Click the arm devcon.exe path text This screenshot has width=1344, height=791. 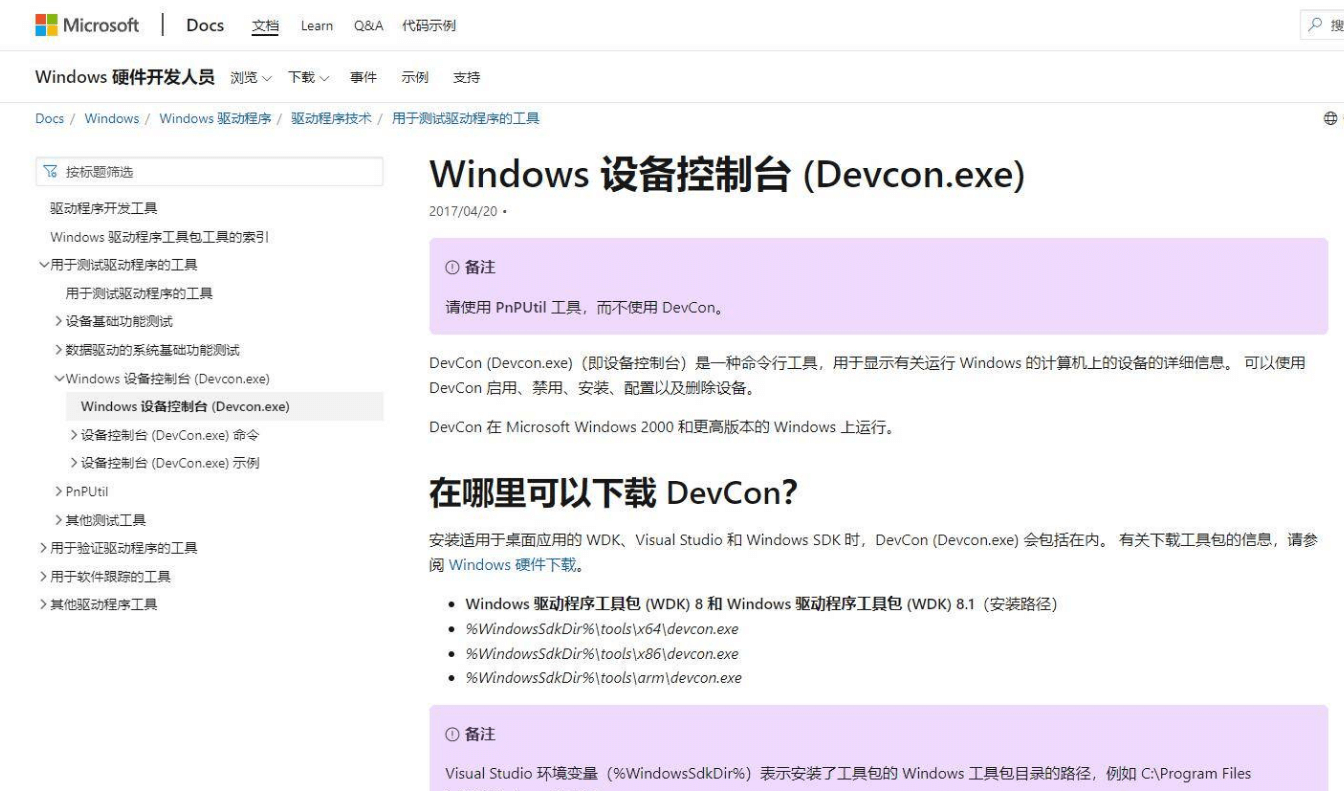[x=604, y=678]
